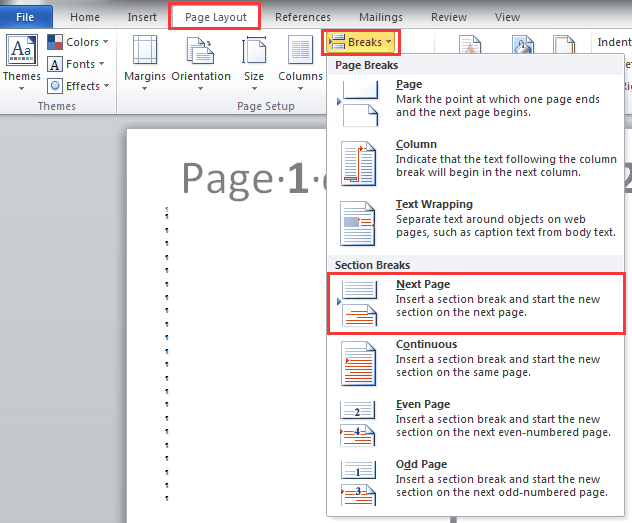Click the theme Effects icon
The width and height of the screenshot is (632, 523).
coord(56,86)
